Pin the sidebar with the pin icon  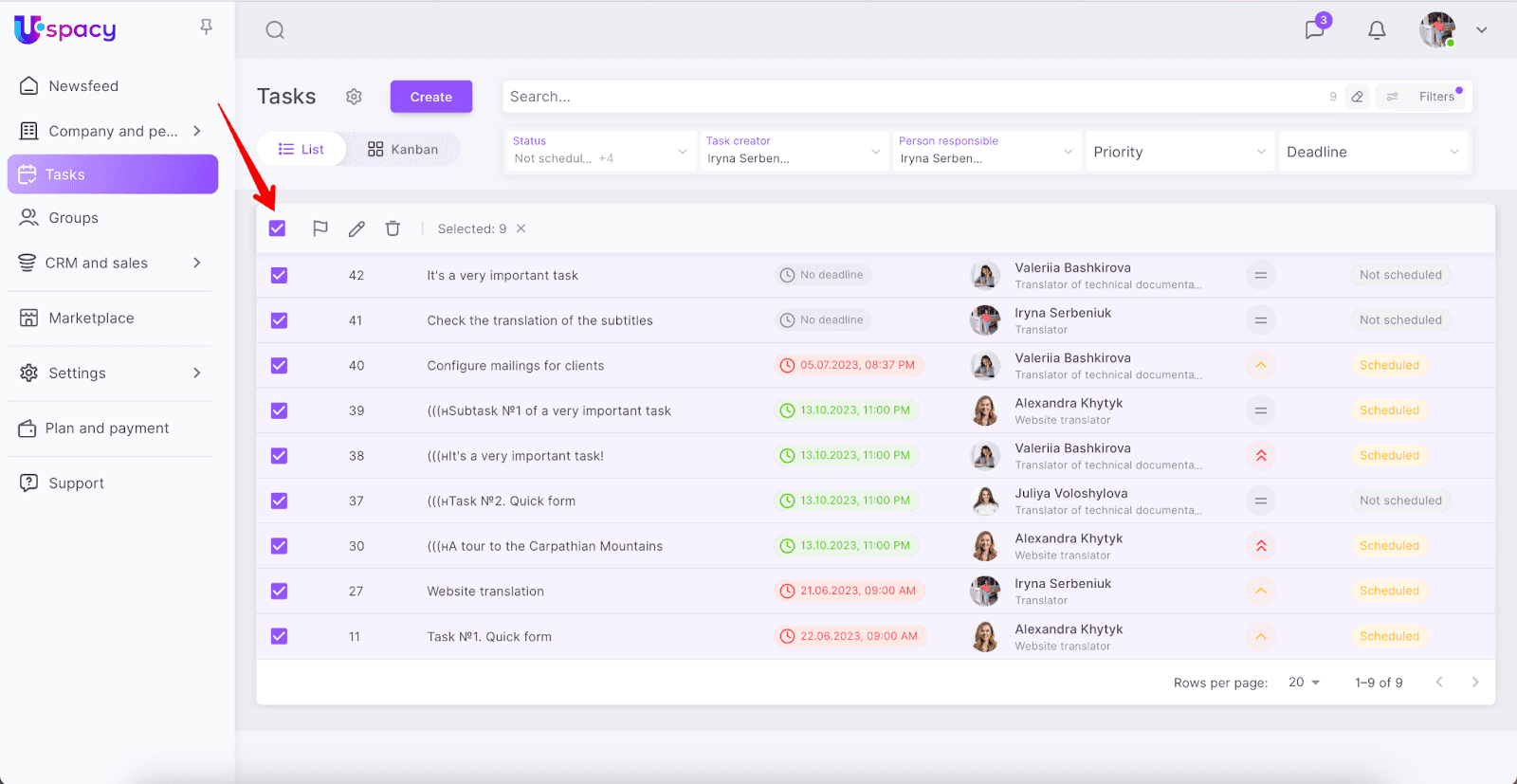[206, 27]
